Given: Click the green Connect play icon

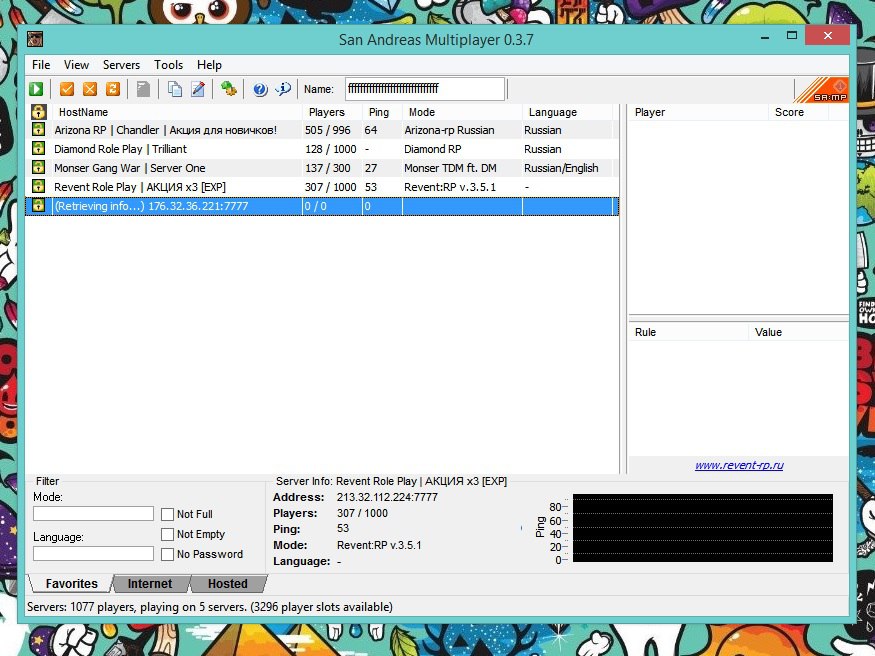Looking at the screenshot, I should point(37,89).
